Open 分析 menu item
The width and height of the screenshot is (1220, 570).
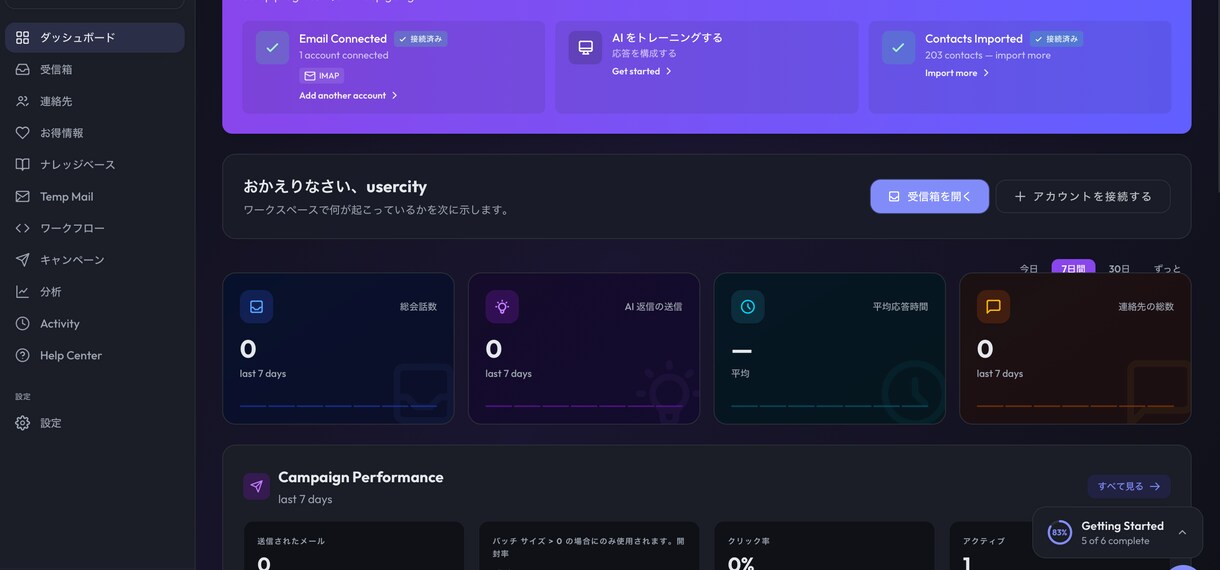point(95,292)
